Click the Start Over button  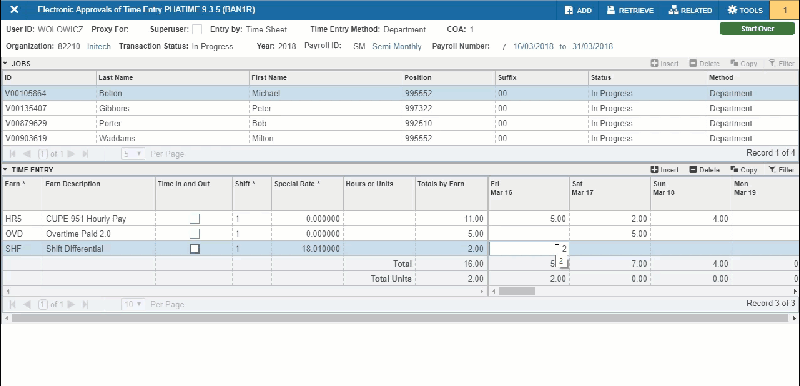click(x=758, y=29)
